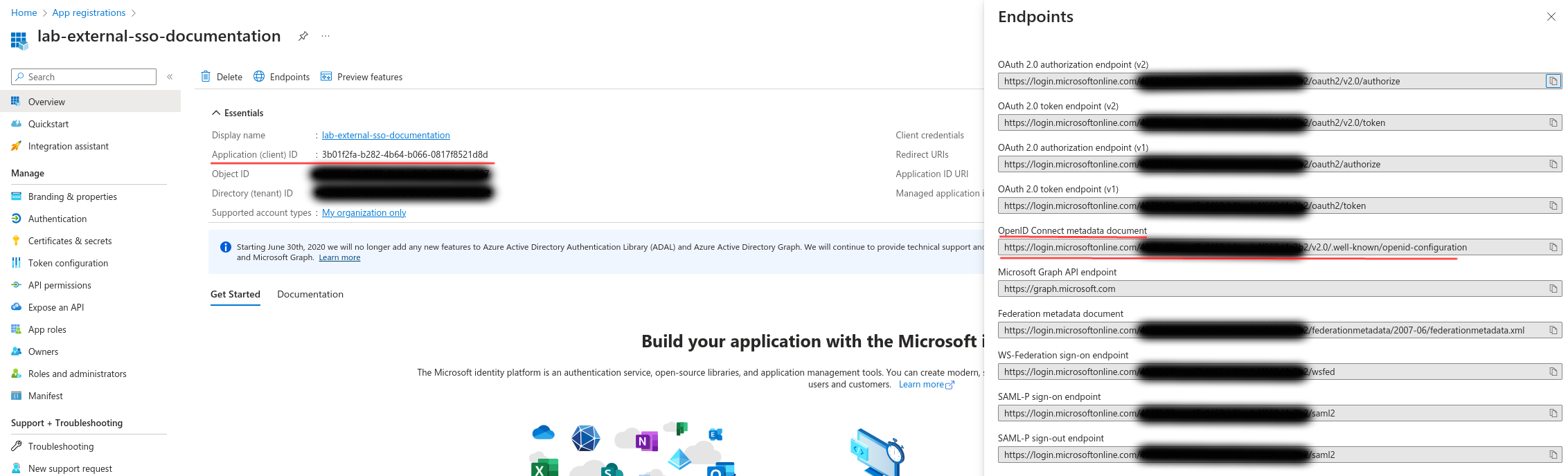The image size is (1568, 476).
Task: Pin the app registration to dashboard
Action: coord(303,36)
